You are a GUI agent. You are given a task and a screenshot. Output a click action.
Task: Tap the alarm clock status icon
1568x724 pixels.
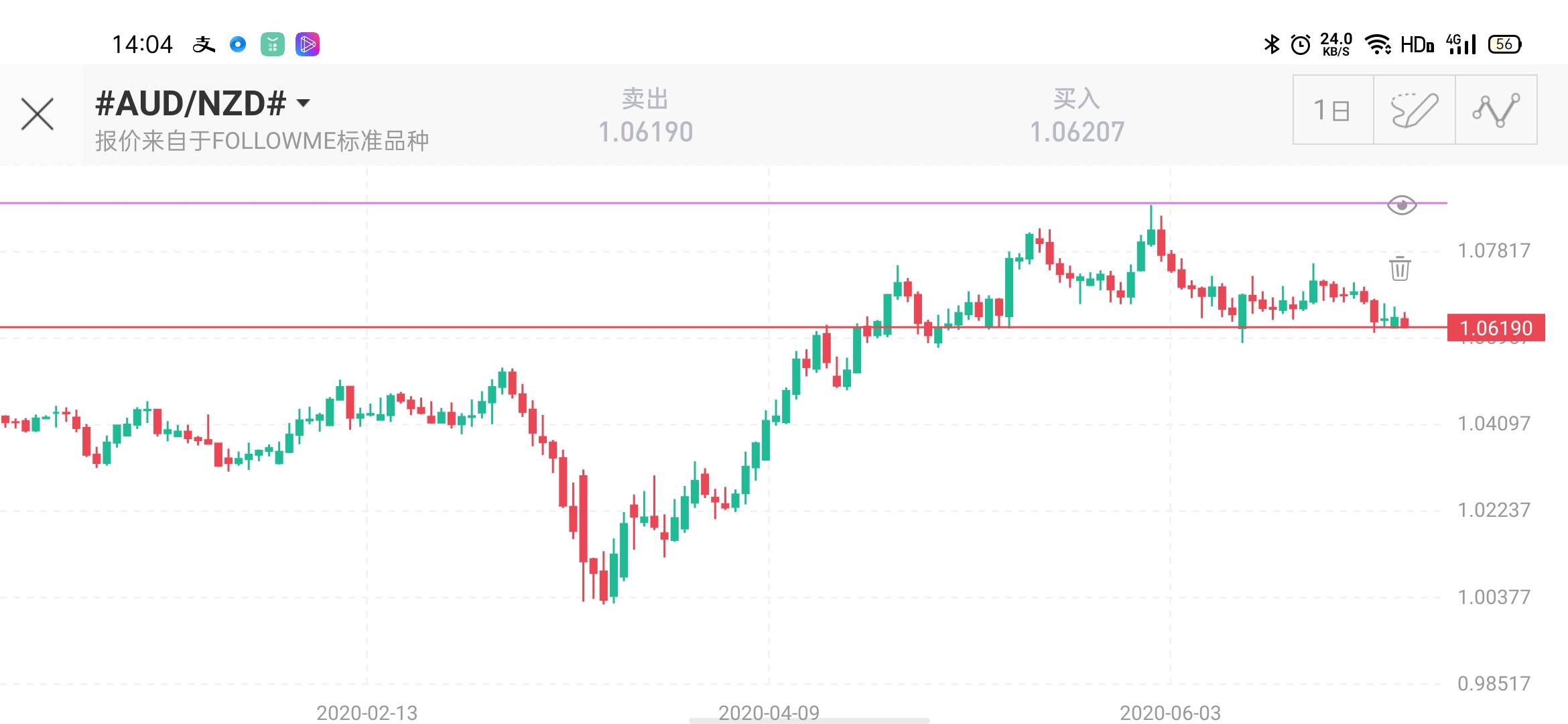[1301, 44]
